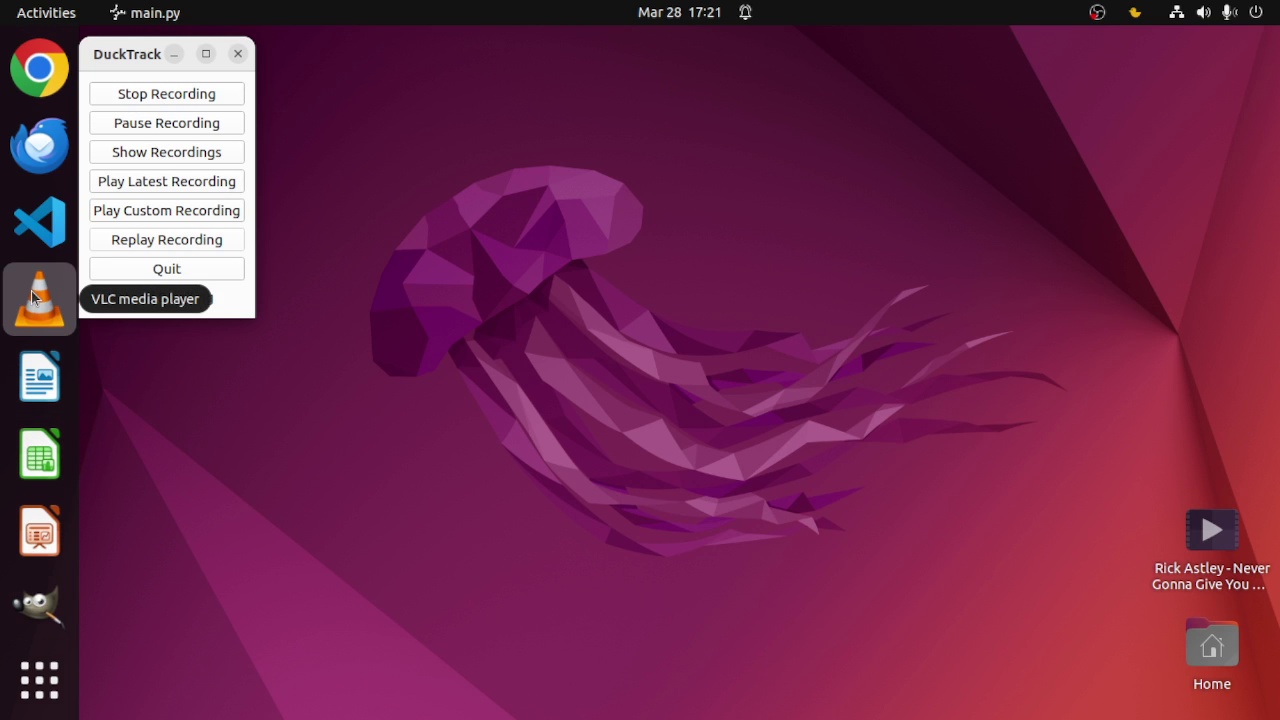1280x720 pixels.
Task: Open LibreOffice Calc from the dock
Action: pos(40,454)
